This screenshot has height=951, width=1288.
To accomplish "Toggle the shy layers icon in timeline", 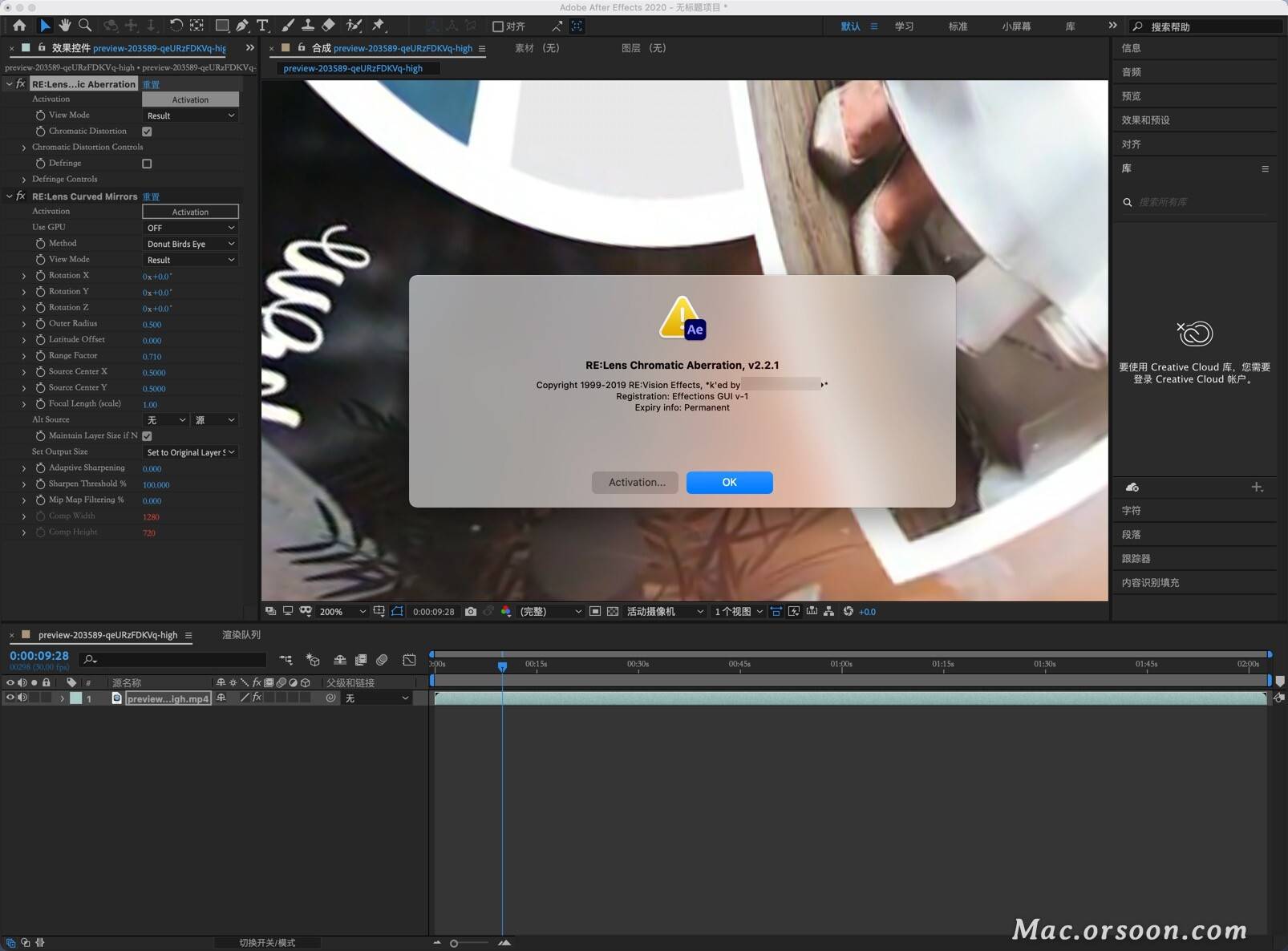I will [x=340, y=660].
